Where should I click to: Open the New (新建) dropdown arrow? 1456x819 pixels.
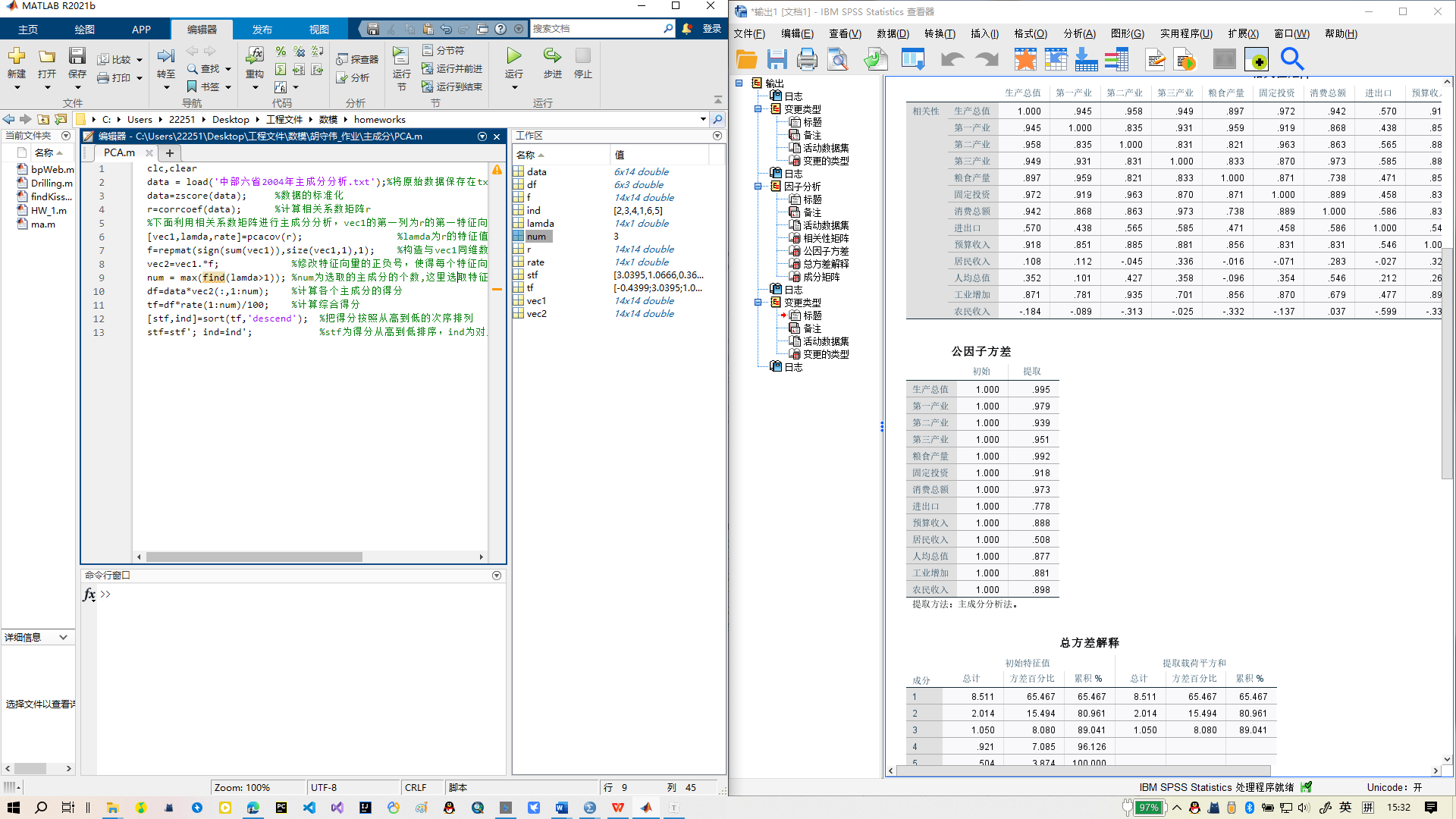point(17,88)
